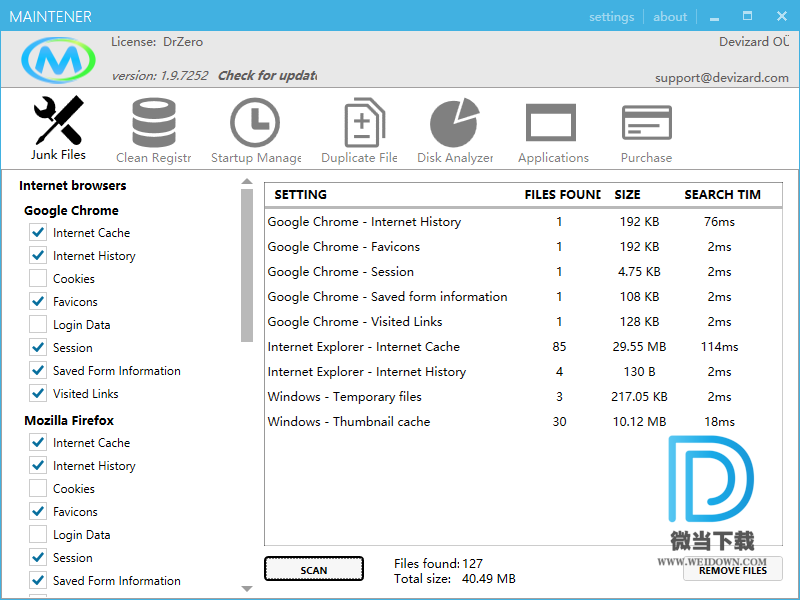Select row Google Chrome - Favicons
The height and width of the screenshot is (600, 800).
tap(523, 246)
